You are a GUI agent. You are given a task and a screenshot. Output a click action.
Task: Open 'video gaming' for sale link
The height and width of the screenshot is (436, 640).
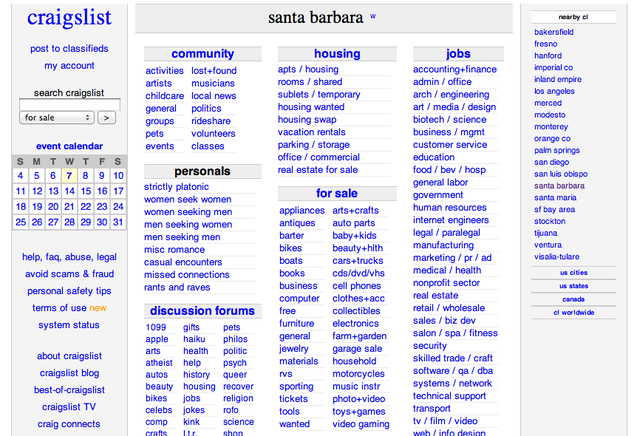point(361,425)
